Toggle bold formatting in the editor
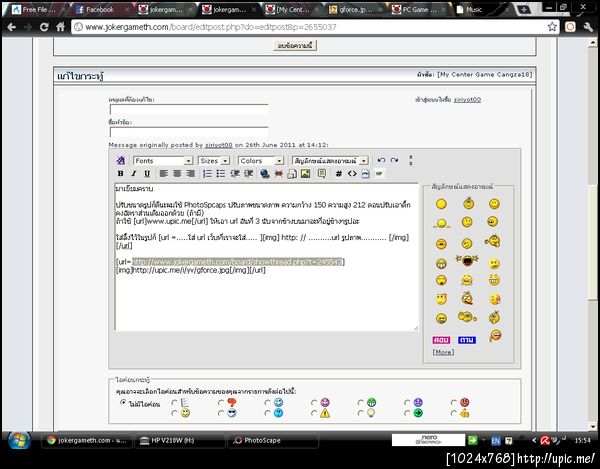 [x=121, y=174]
